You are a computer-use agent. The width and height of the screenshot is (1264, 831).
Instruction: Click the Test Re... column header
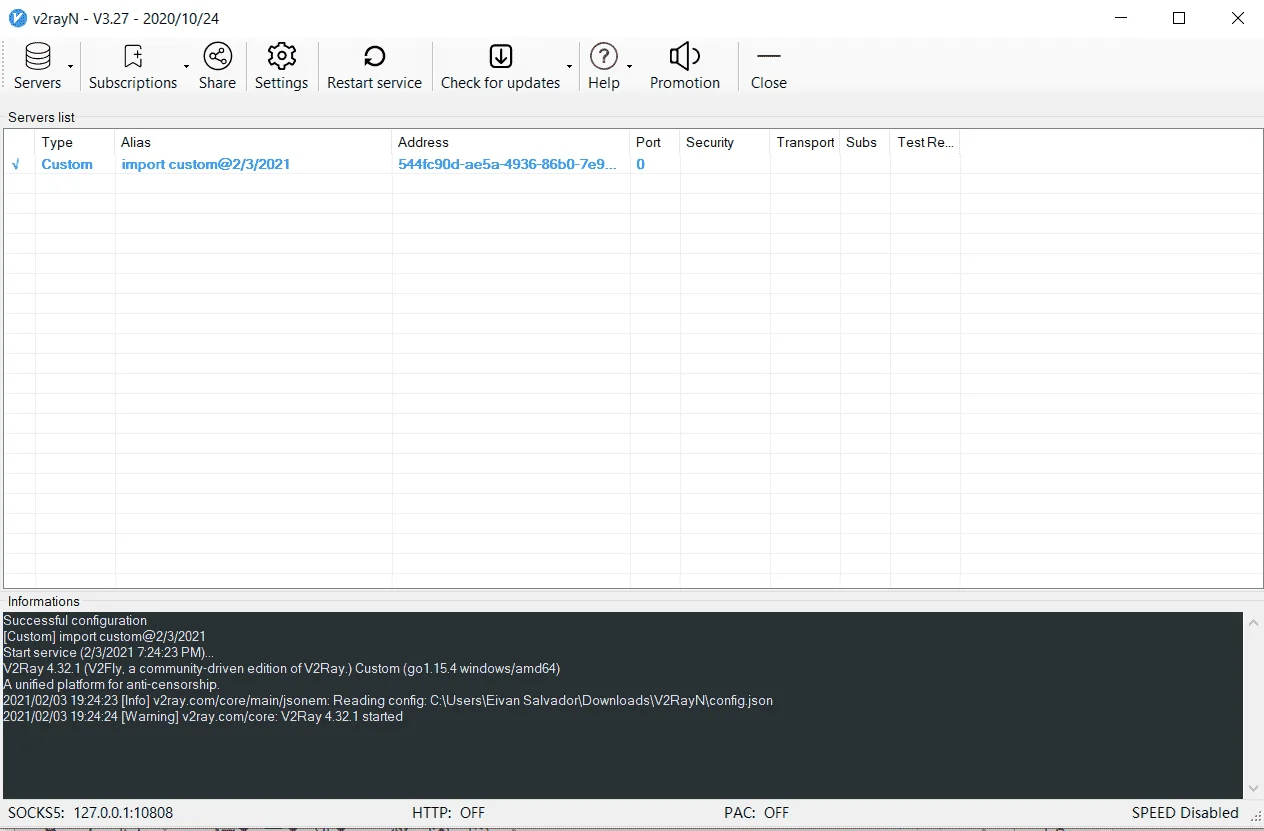(925, 142)
